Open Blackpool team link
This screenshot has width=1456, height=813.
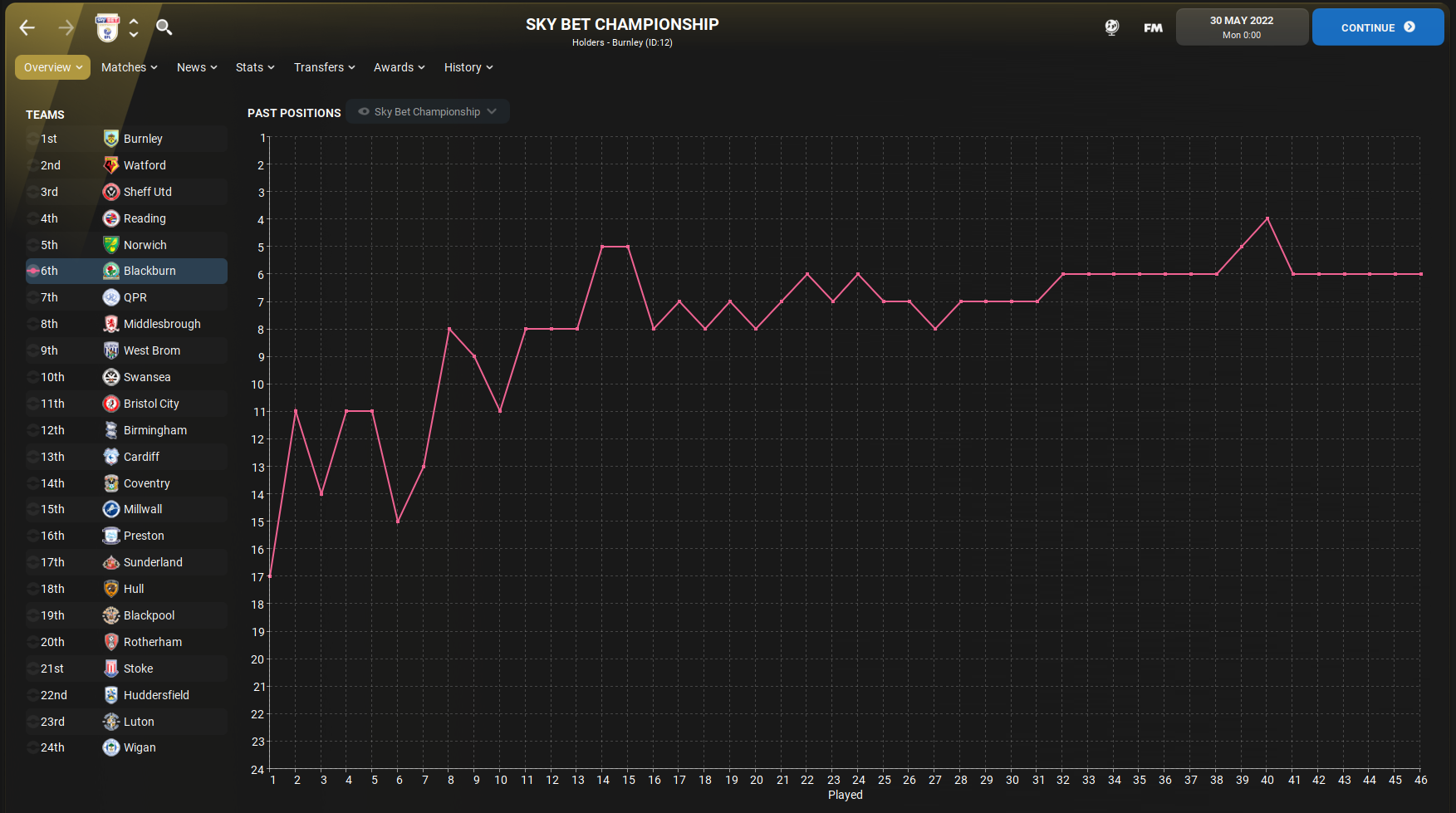[149, 615]
